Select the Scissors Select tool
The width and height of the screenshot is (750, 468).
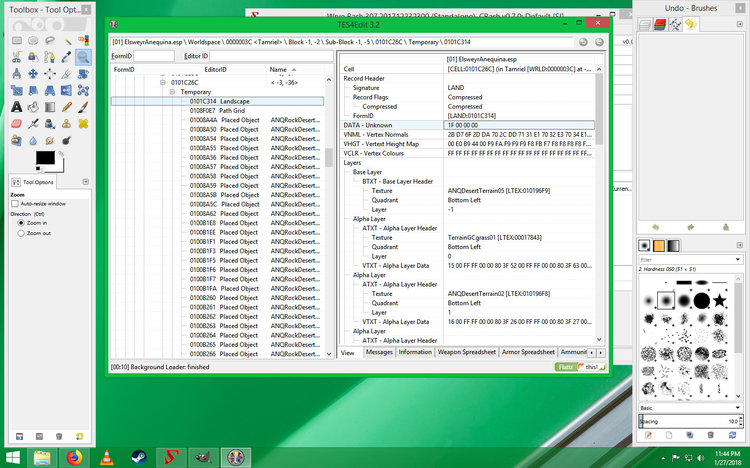16,57
